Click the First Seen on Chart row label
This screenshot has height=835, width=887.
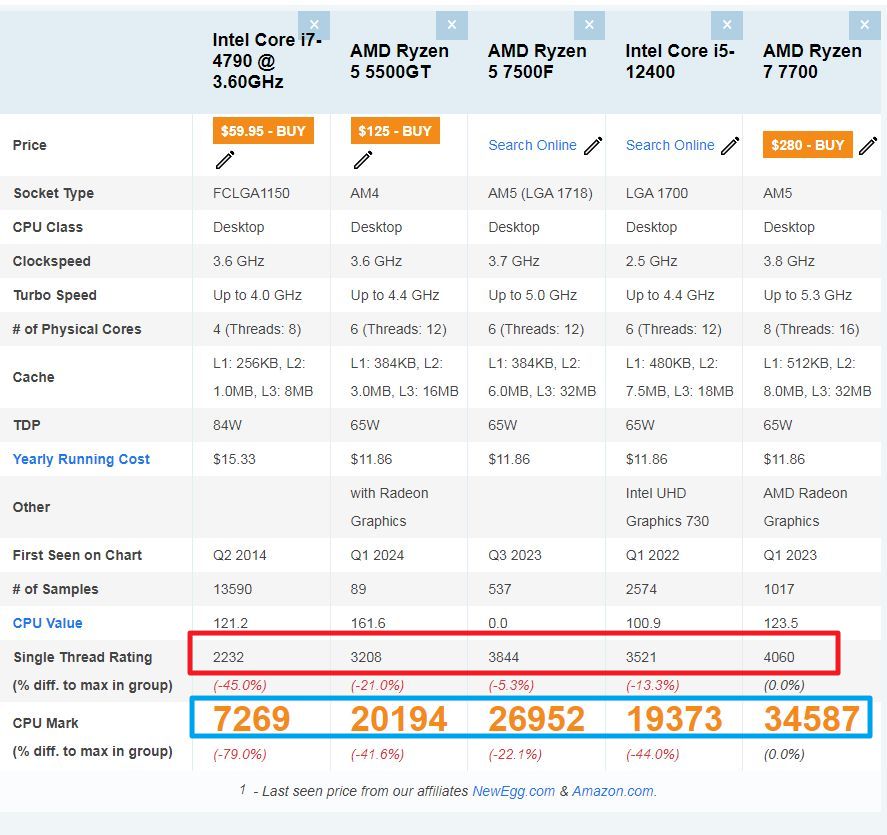click(x=77, y=555)
